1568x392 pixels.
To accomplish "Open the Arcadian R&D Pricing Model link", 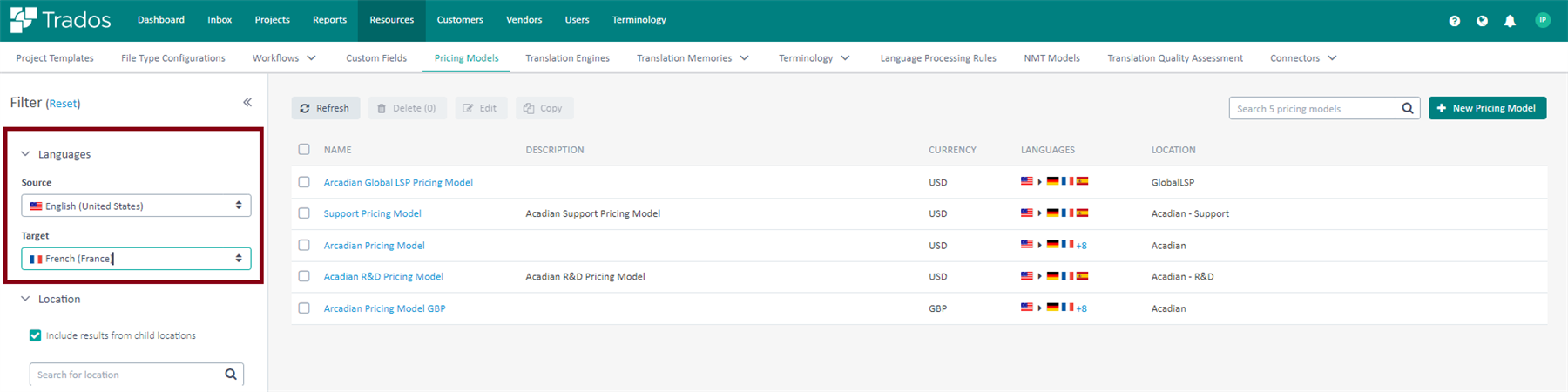I will coord(383,276).
